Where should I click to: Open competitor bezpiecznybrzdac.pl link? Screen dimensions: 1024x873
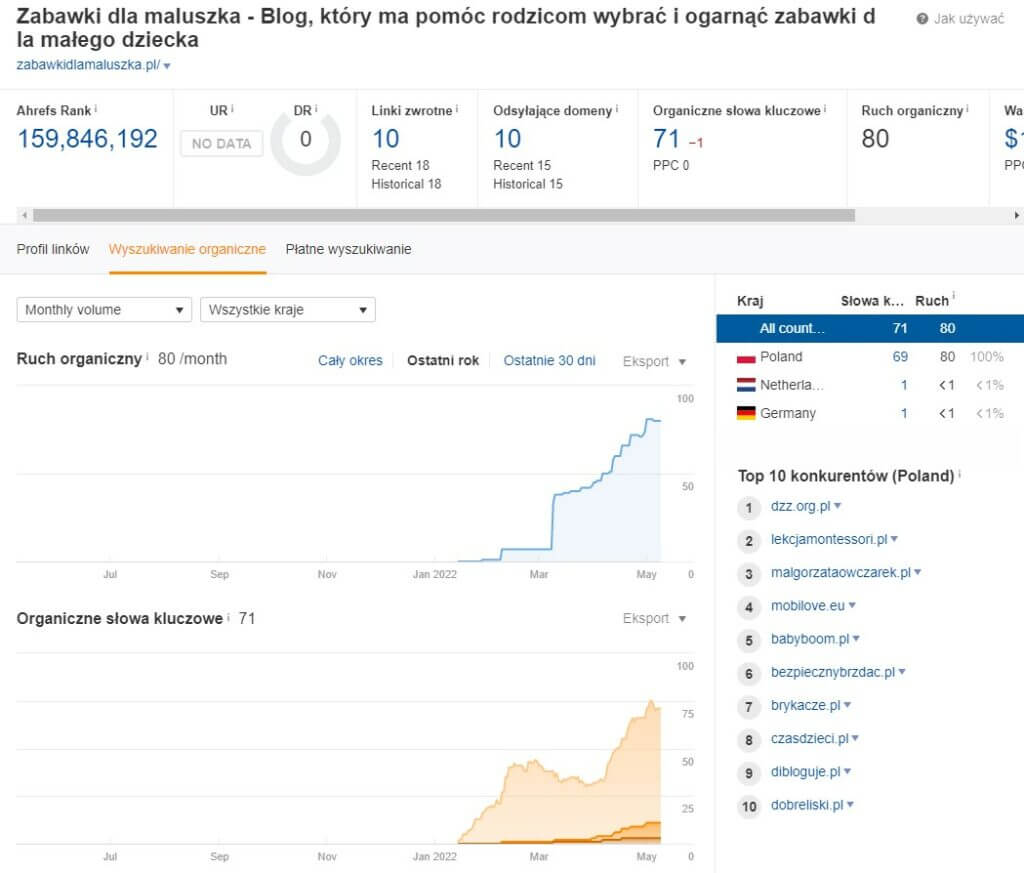click(x=833, y=673)
